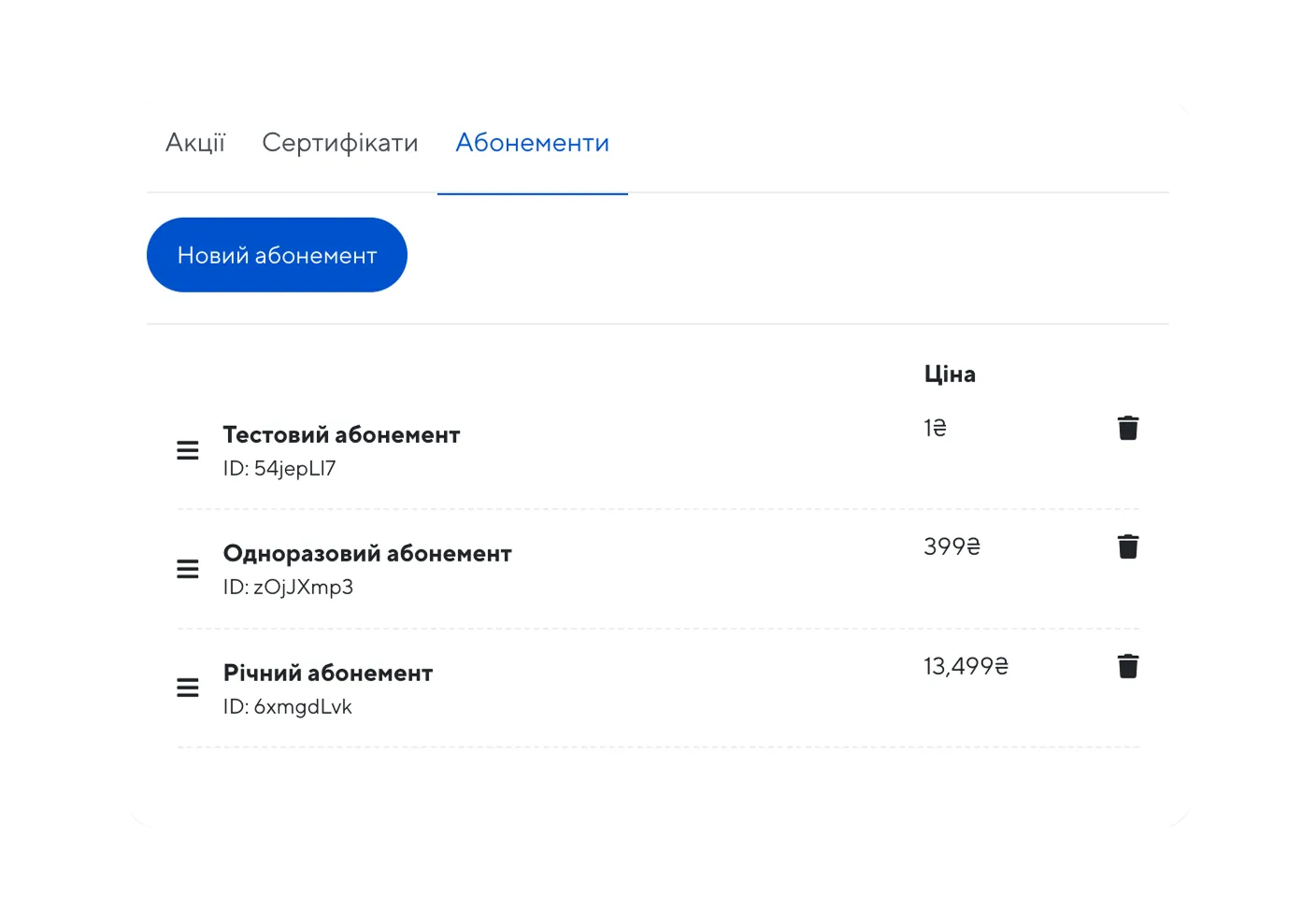The width and height of the screenshot is (1316, 923).
Task: Click the 13,499₴ price
Action: (966, 666)
